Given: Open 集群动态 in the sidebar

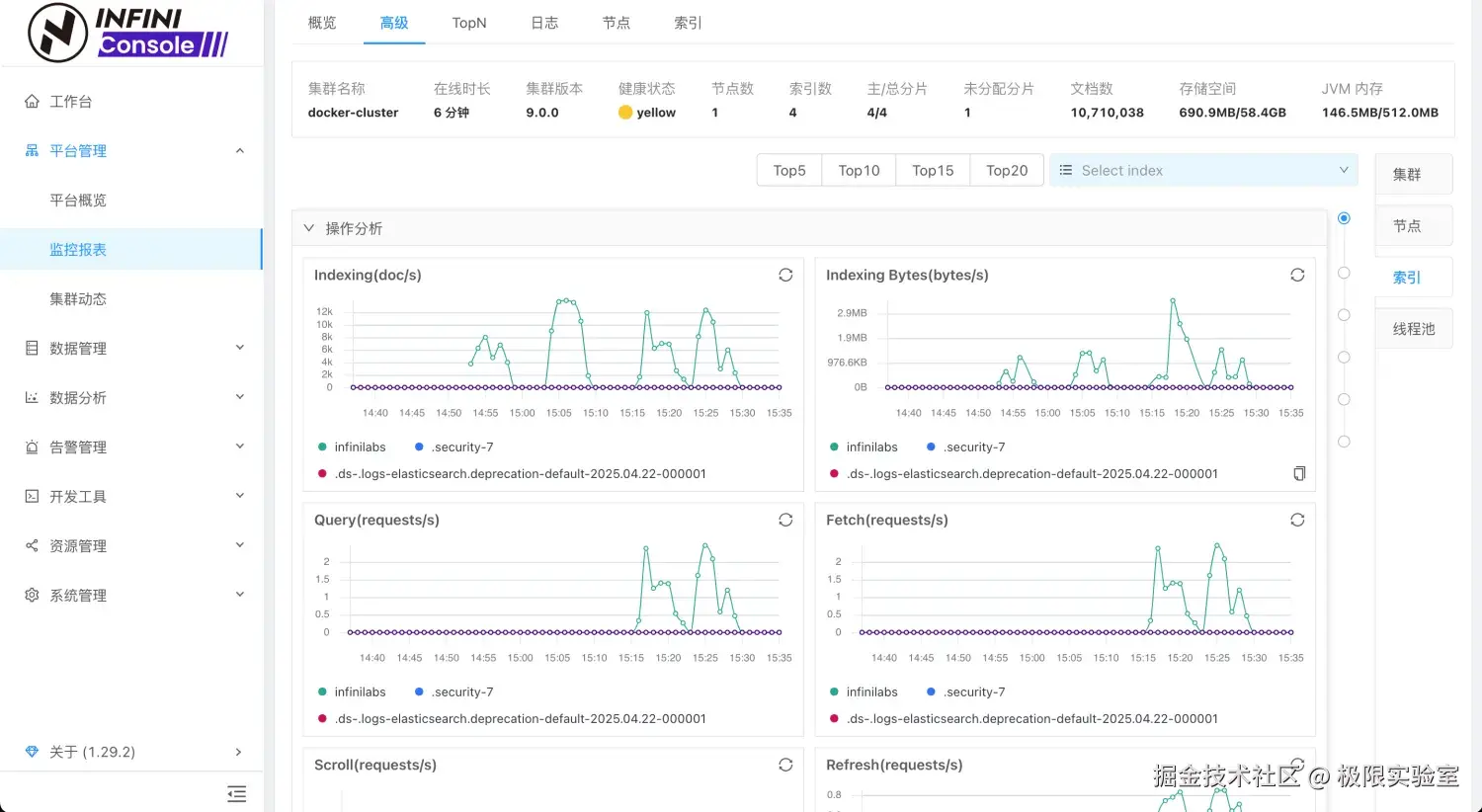Looking at the screenshot, I should coord(78,299).
